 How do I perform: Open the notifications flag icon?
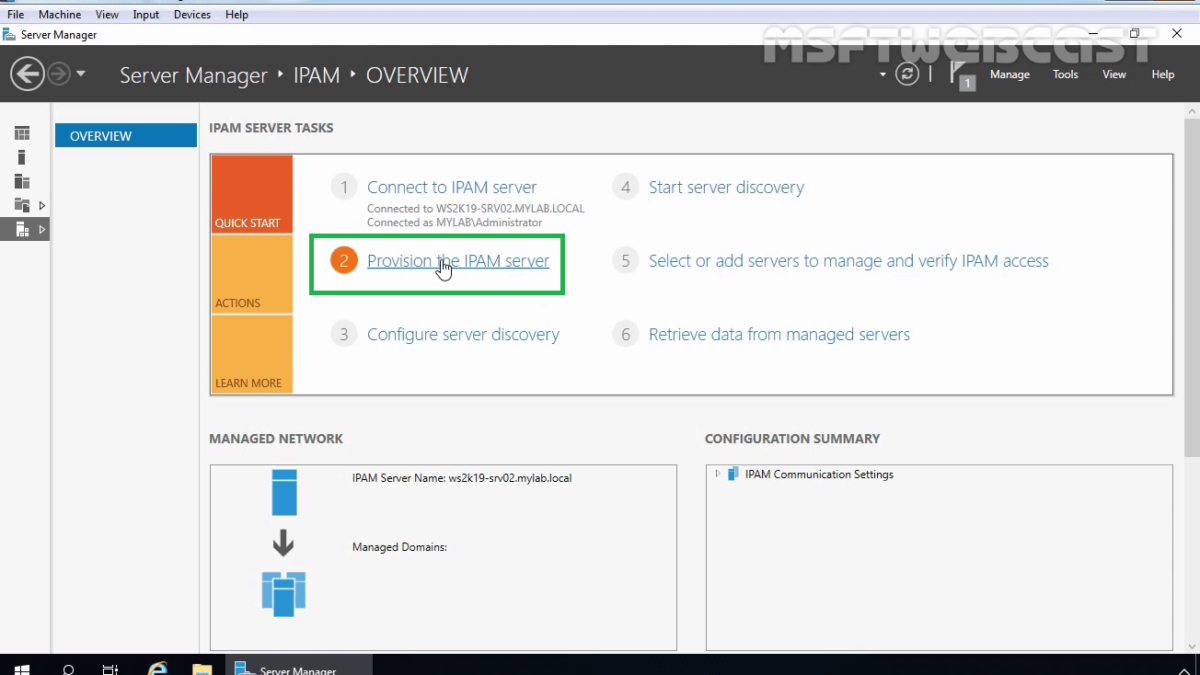pyautogui.click(x=960, y=75)
